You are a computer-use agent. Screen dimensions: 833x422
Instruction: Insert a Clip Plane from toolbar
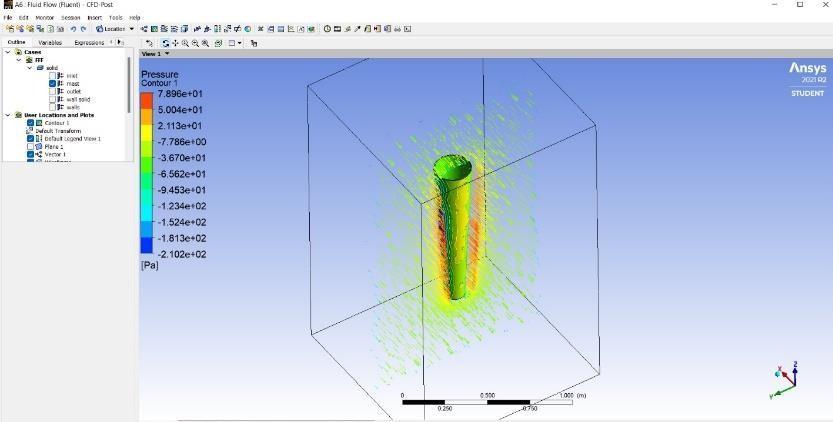pos(237,29)
